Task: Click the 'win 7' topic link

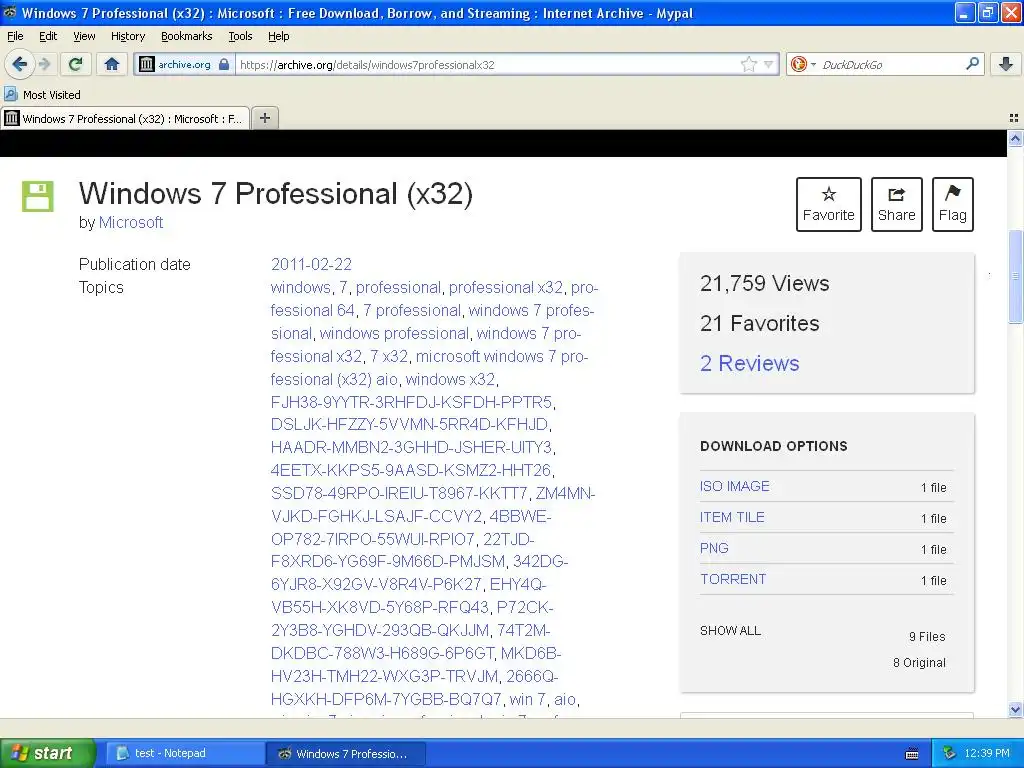Action: point(527,699)
